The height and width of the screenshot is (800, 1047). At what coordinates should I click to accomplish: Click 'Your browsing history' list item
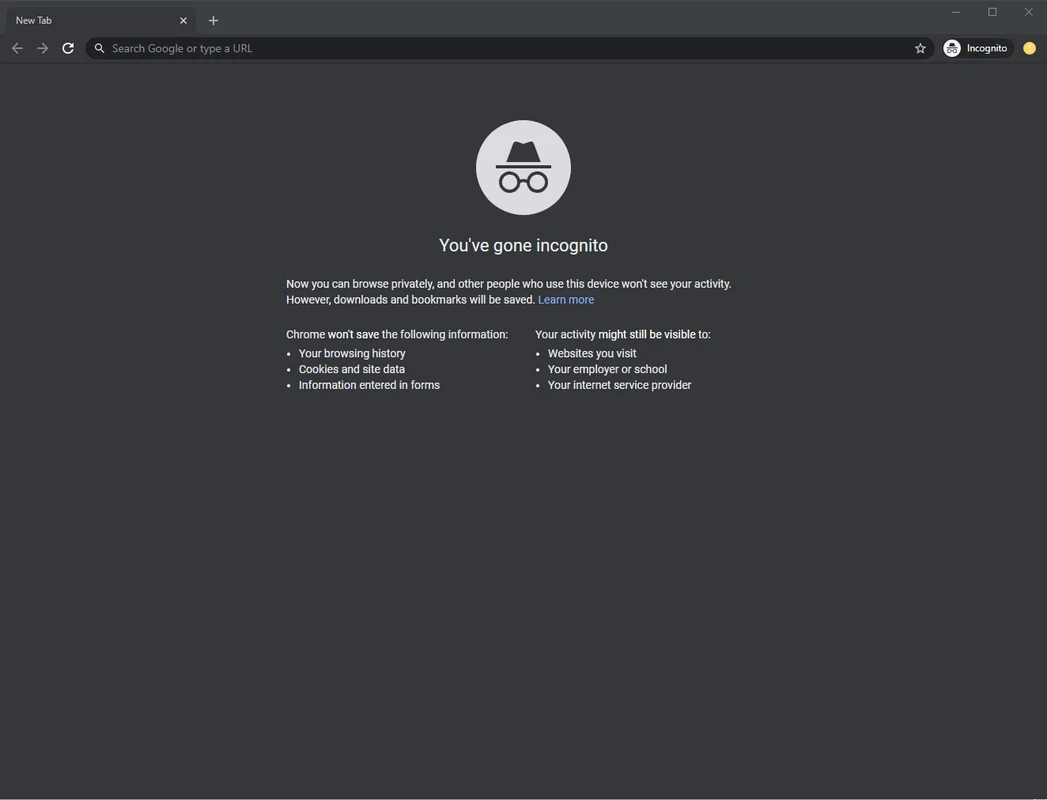click(x=352, y=353)
